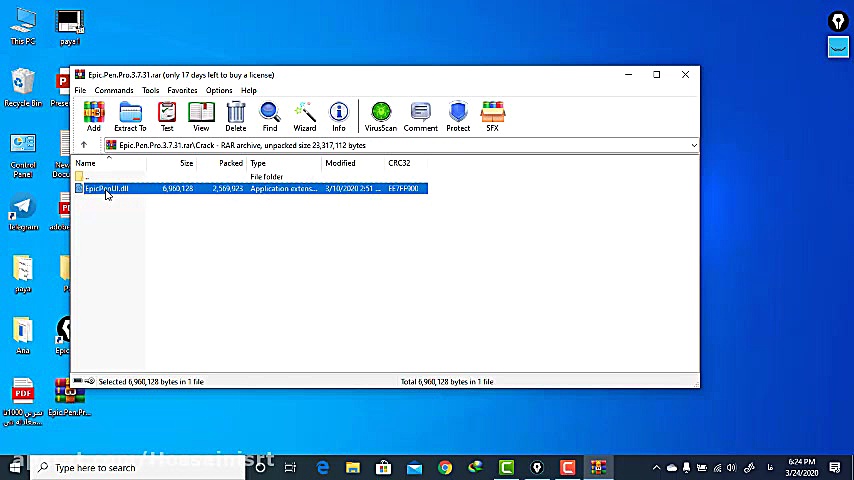Select the Recycle Bin desktop icon
The image size is (854, 480).
(x=23, y=88)
